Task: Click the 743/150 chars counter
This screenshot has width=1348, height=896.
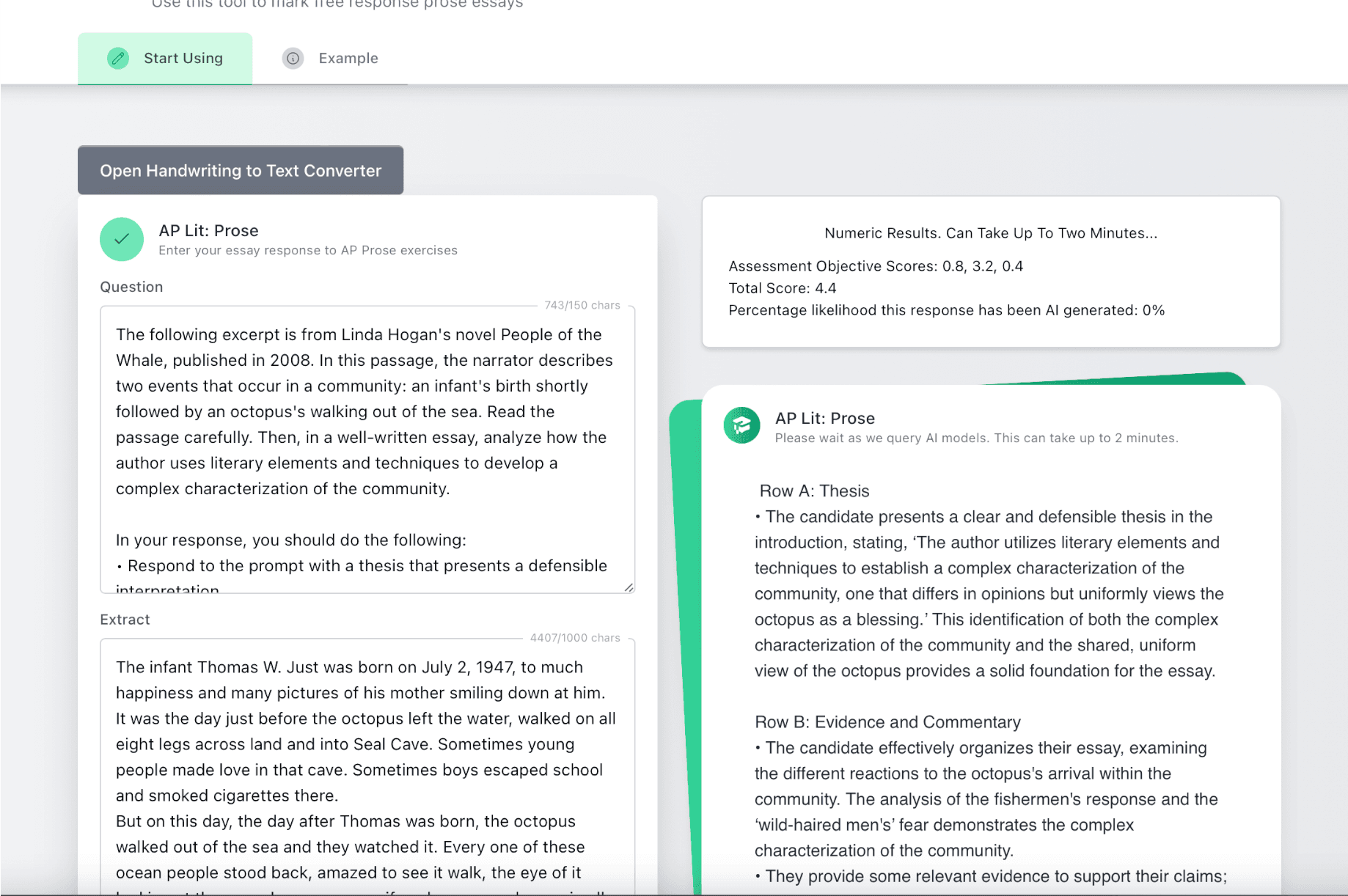Action: pos(582,305)
